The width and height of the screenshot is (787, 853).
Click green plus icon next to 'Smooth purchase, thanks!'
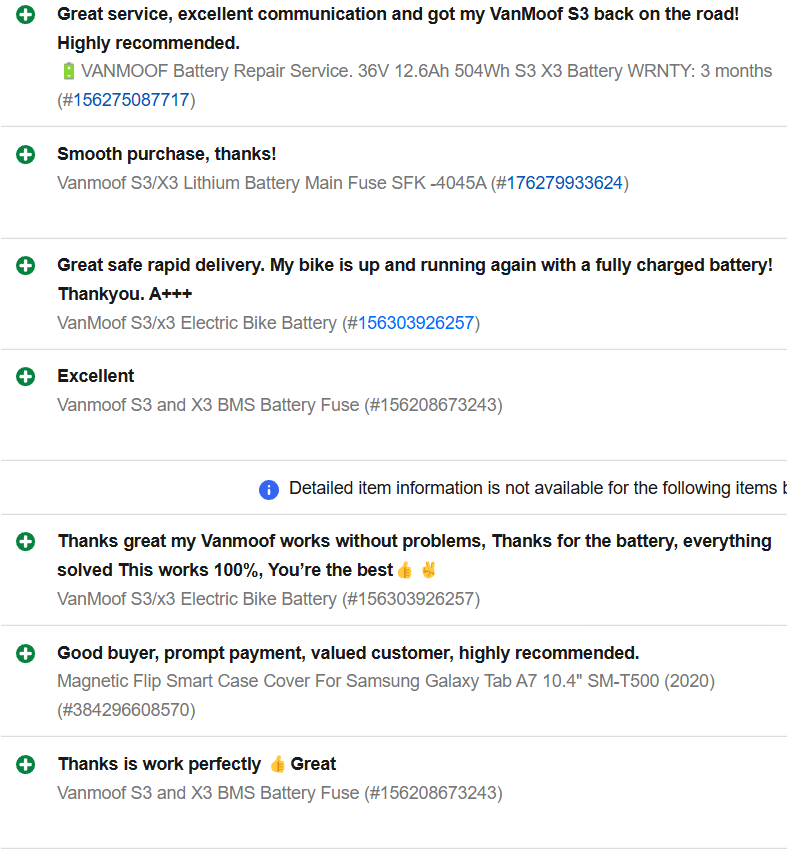pyautogui.click(x=26, y=155)
